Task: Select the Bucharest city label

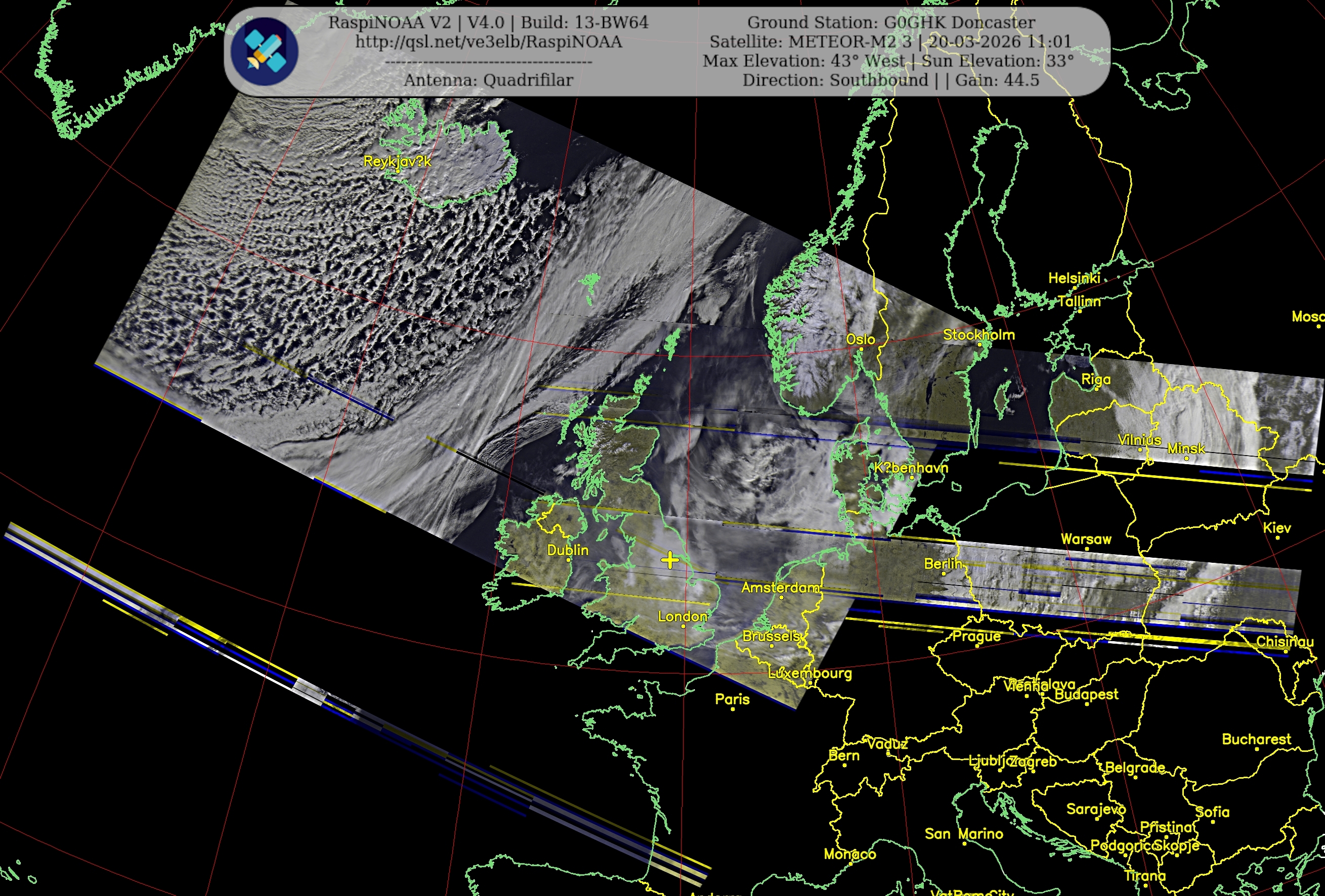Action: pos(1256,739)
